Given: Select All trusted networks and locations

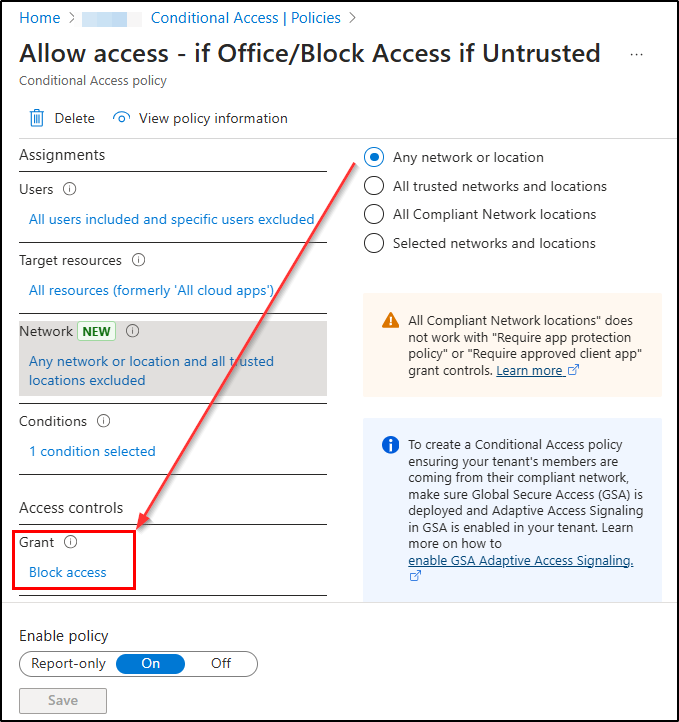Looking at the screenshot, I should pos(374,186).
